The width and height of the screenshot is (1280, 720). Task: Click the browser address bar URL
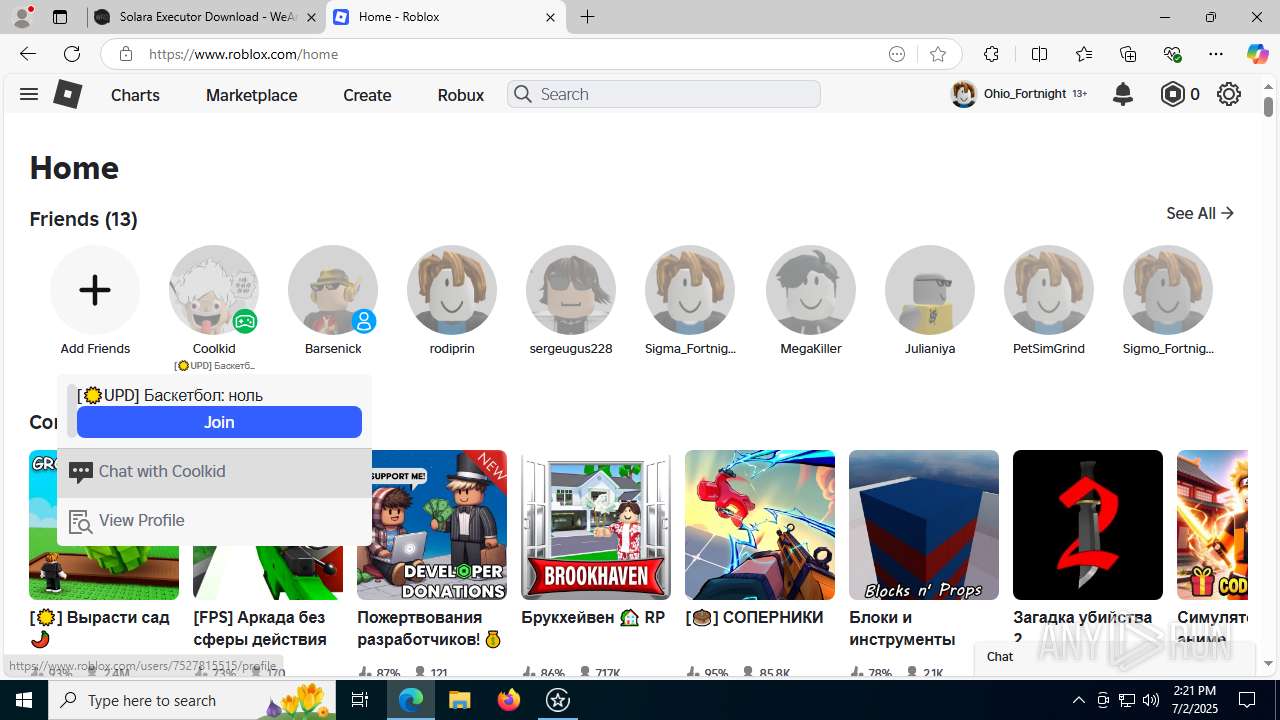pyautogui.click(x=244, y=54)
